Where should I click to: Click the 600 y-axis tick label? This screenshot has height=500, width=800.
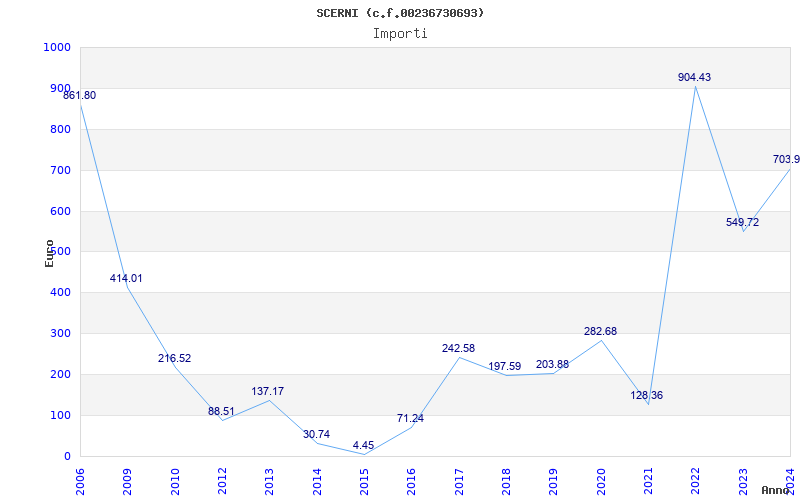[60, 211]
